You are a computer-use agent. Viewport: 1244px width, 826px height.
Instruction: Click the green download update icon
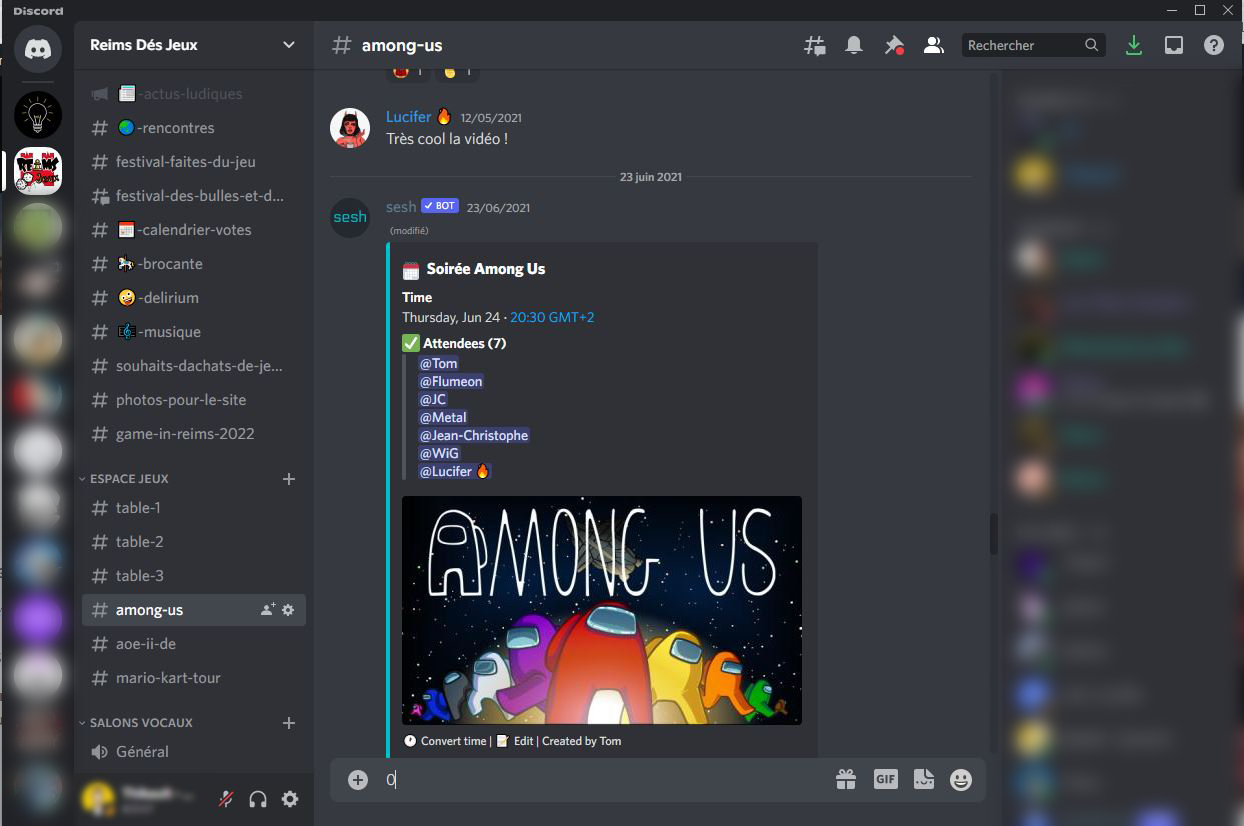coord(1134,45)
